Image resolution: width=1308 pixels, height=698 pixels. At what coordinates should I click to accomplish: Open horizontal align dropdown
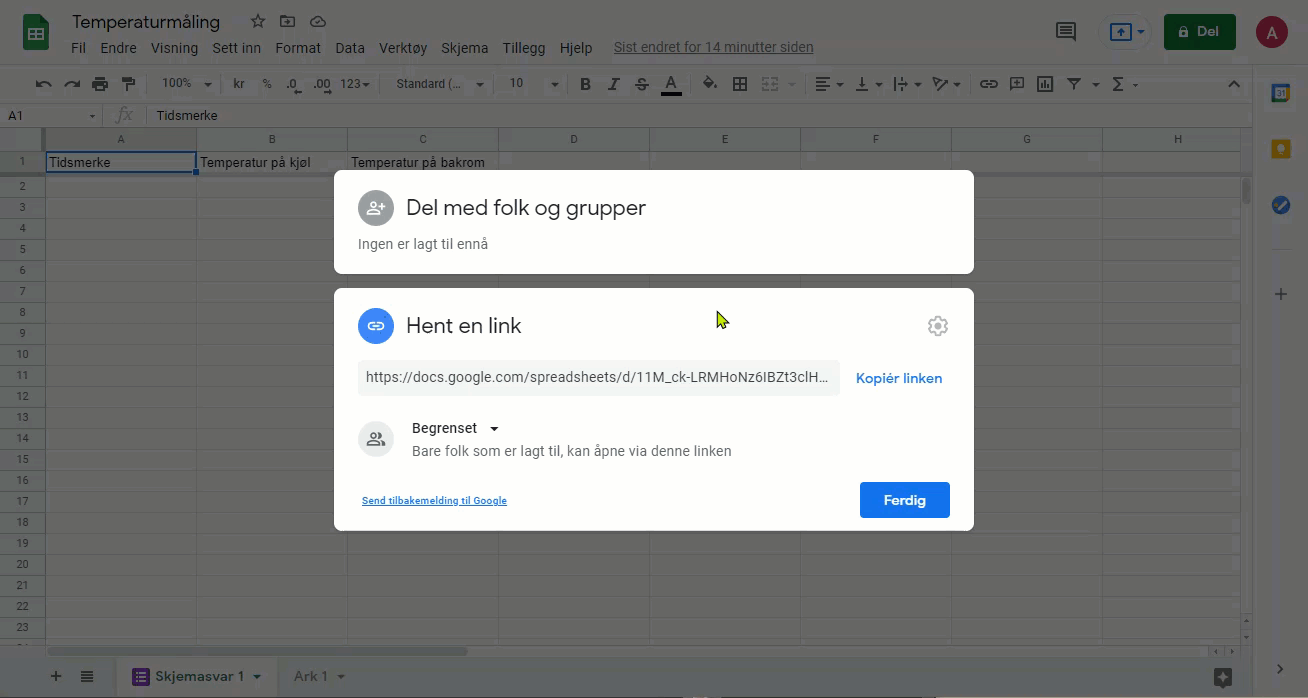(829, 84)
